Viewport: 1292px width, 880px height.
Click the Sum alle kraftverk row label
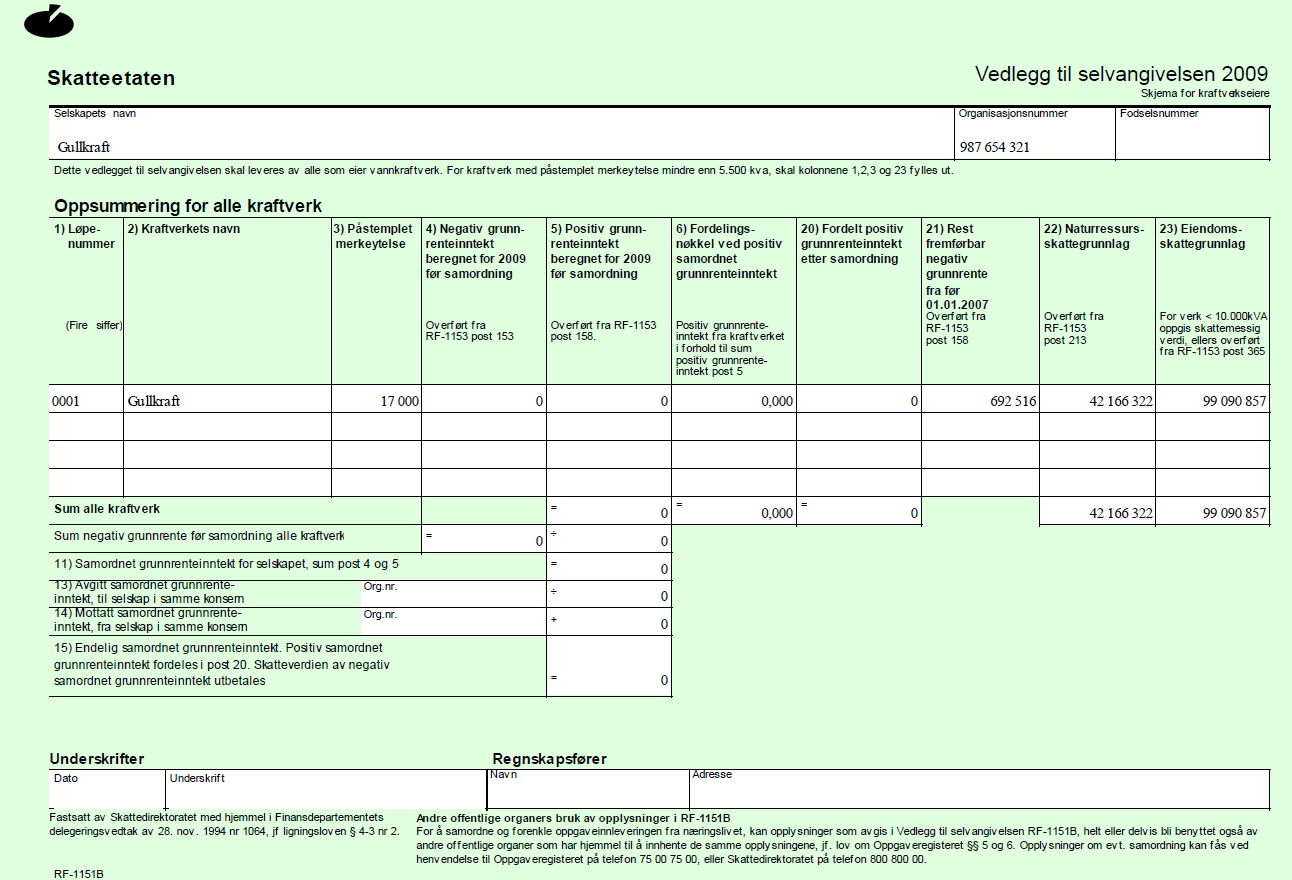pyautogui.click(x=107, y=509)
